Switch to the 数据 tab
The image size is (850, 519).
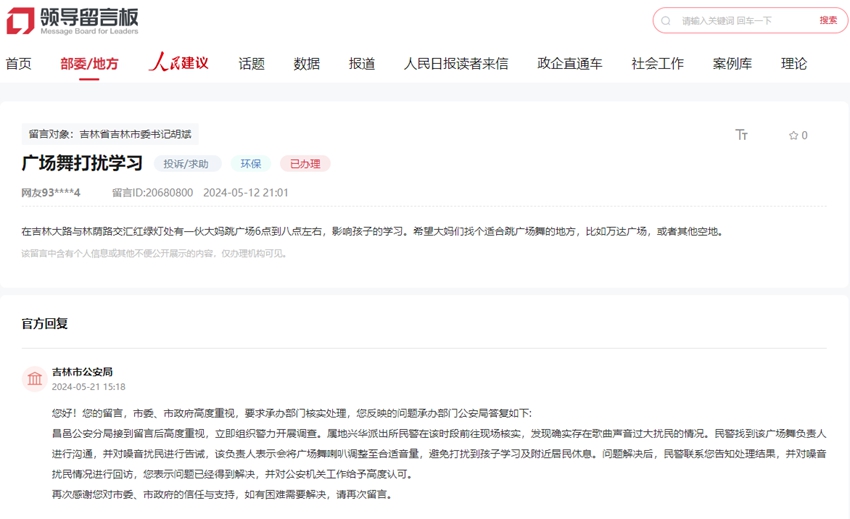click(306, 64)
